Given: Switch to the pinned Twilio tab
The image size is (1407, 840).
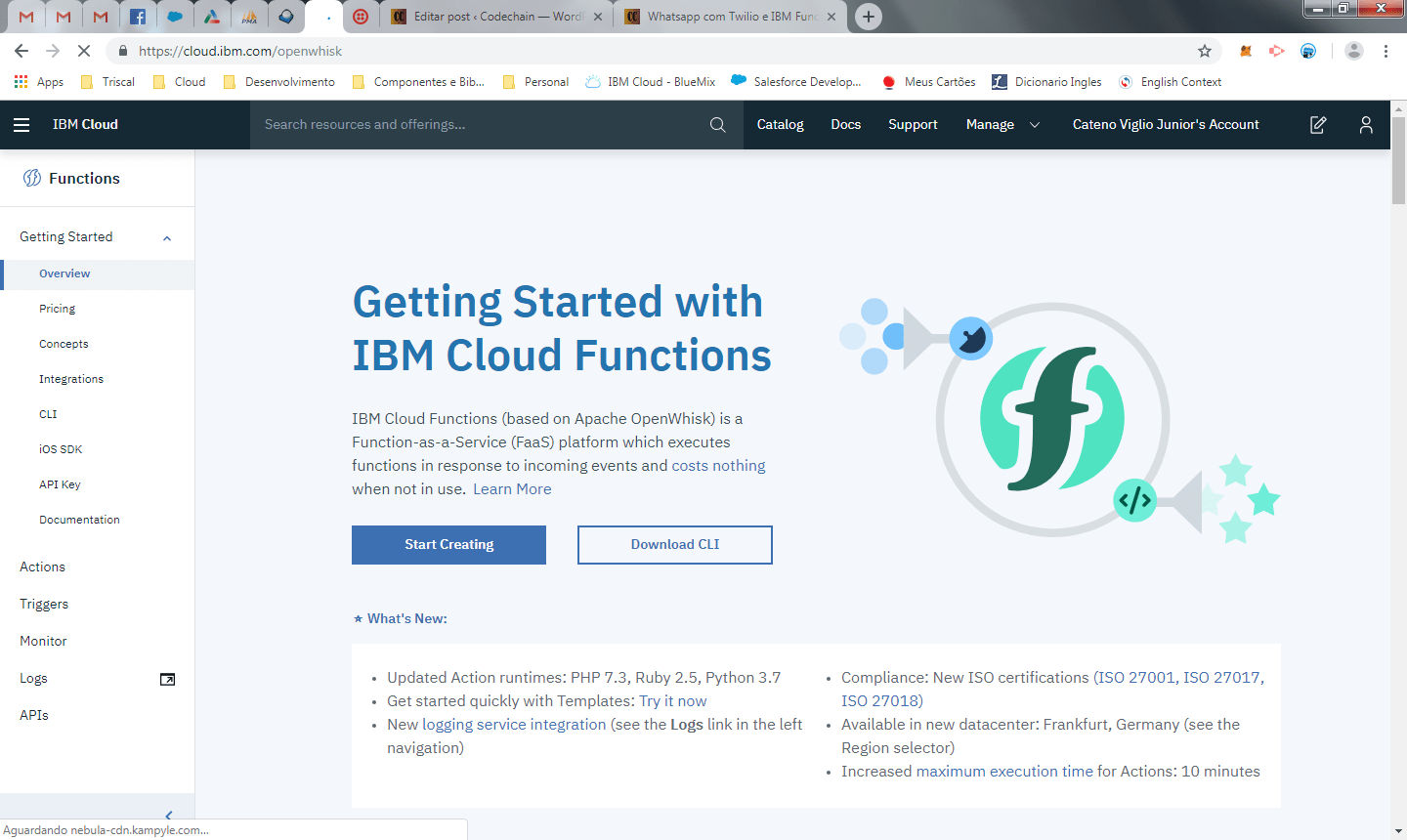Looking at the screenshot, I should (361, 17).
